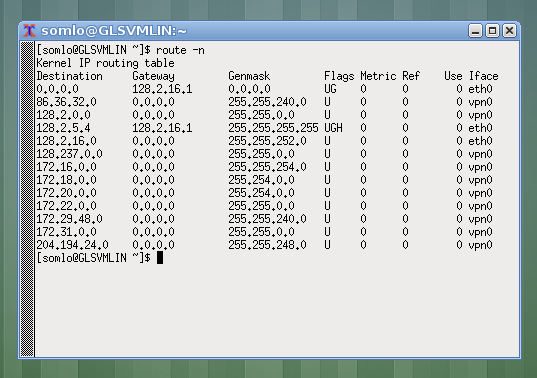Click the empty terminal area below prompt
The height and width of the screenshot is (378, 537).
coord(277,310)
